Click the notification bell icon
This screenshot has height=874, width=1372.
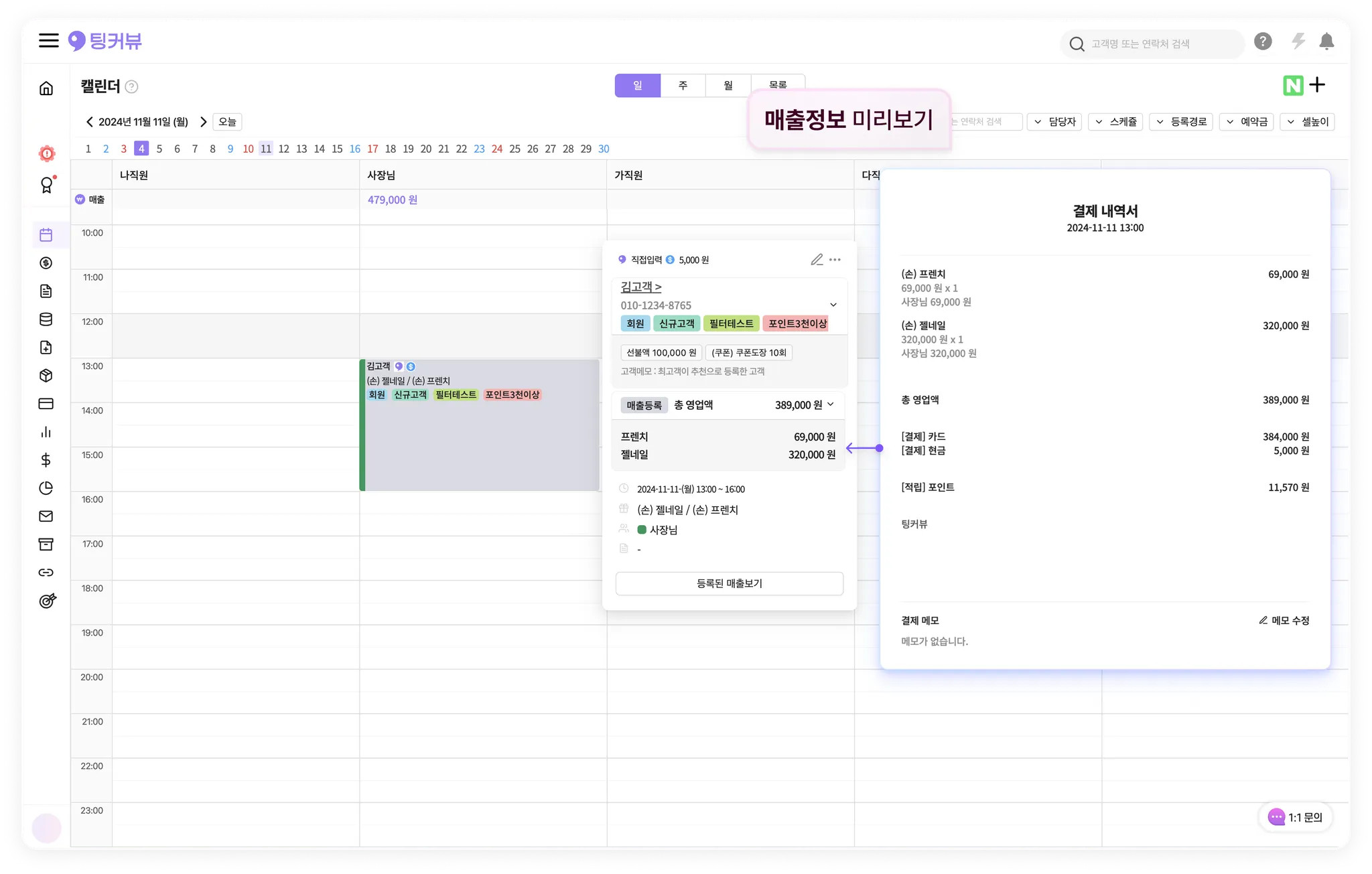(x=1326, y=42)
